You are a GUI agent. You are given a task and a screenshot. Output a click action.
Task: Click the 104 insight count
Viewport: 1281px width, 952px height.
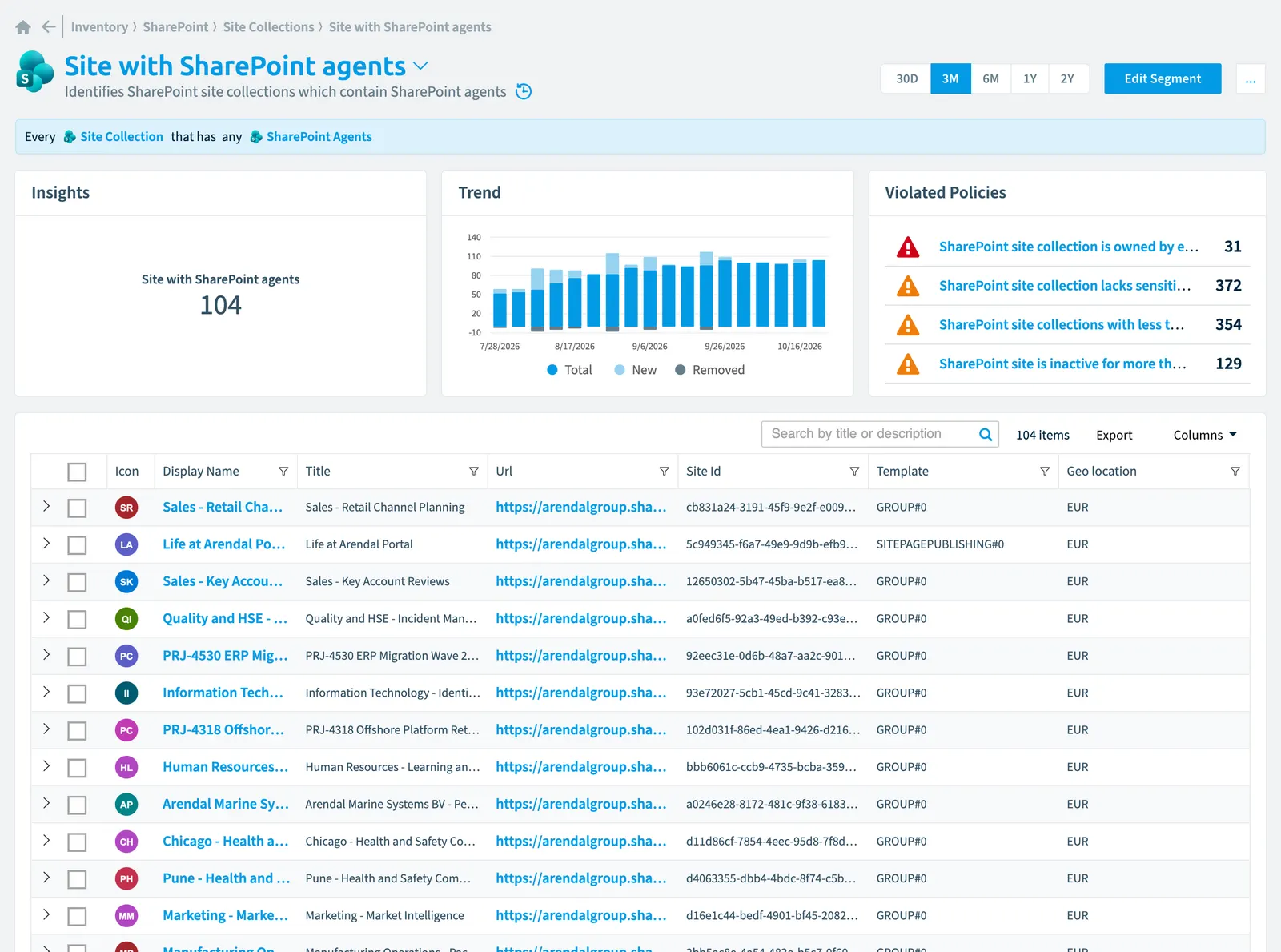click(221, 305)
